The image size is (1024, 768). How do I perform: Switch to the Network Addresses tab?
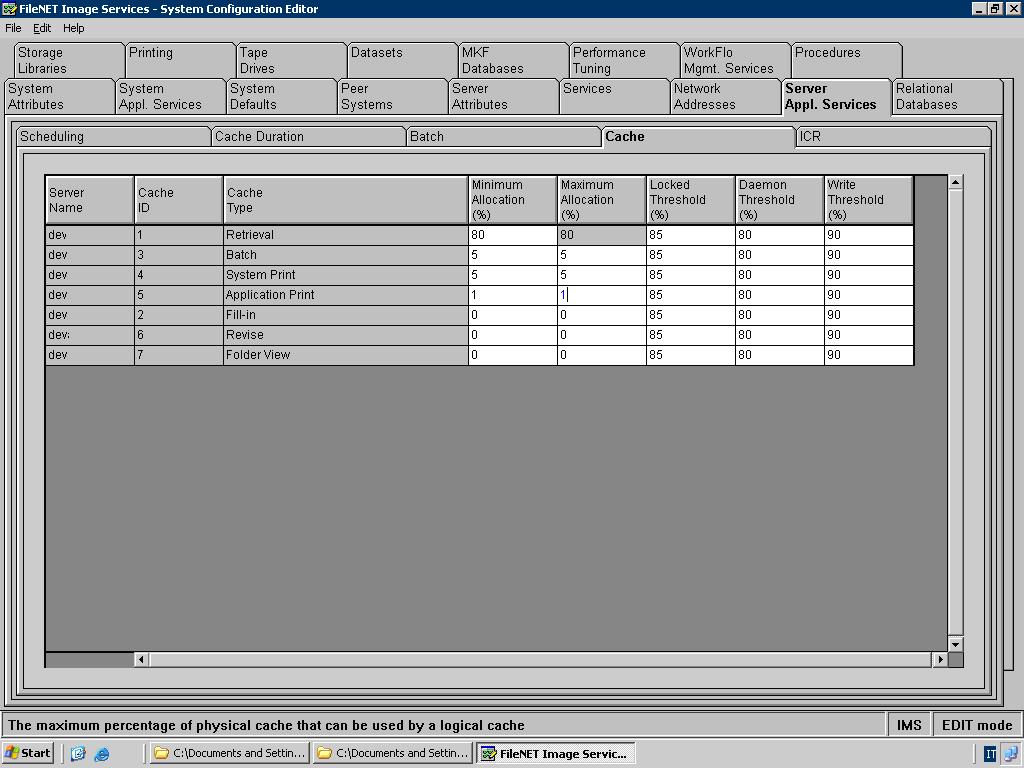click(x=726, y=97)
